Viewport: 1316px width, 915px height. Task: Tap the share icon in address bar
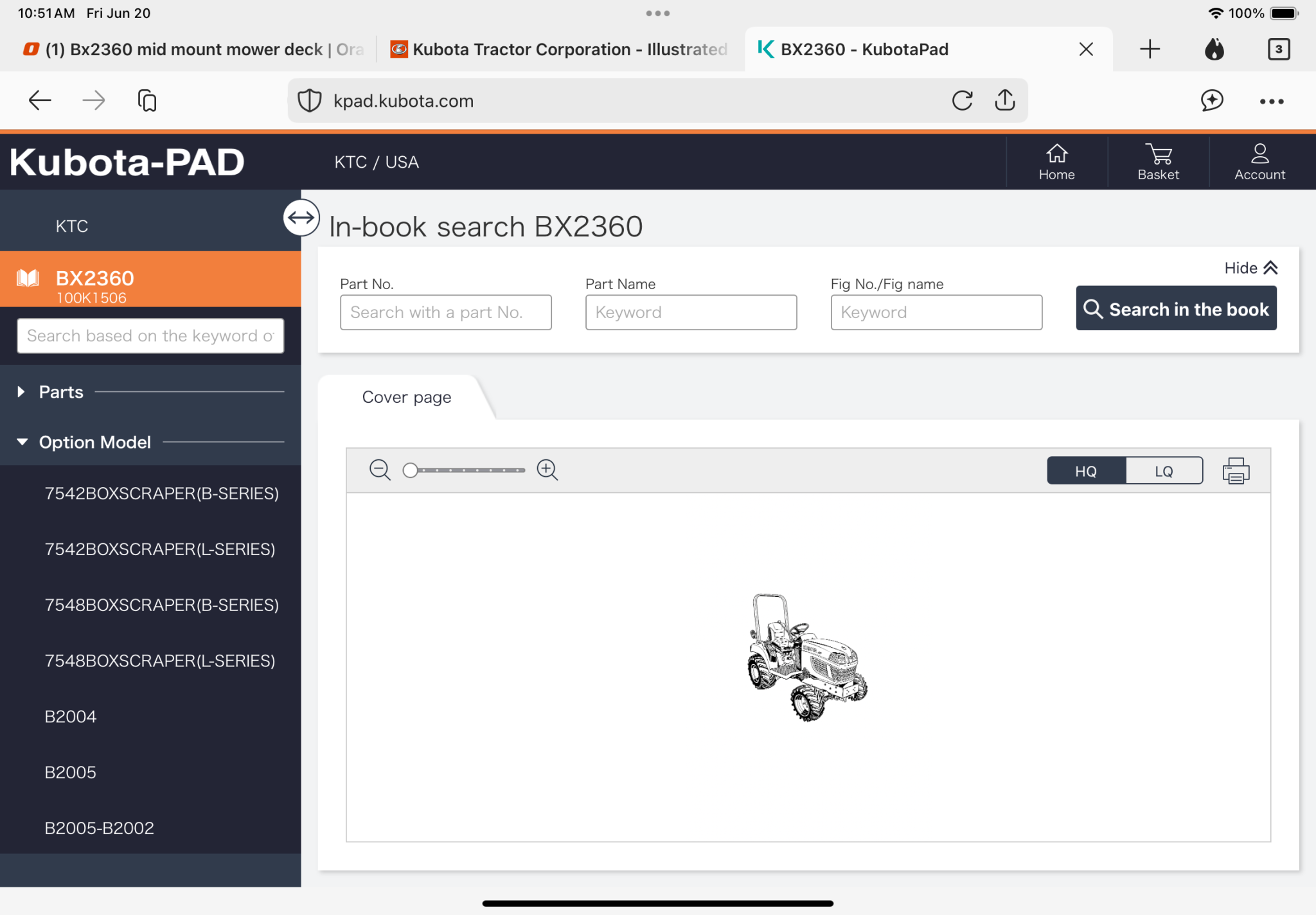1005,101
